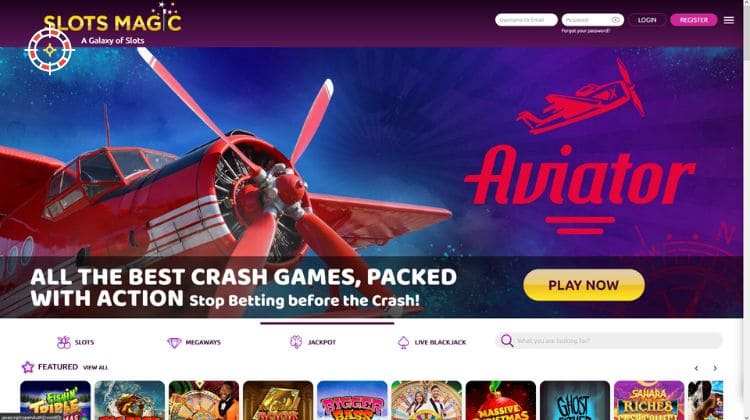Image resolution: width=750 pixels, height=420 pixels.
Task: Focus the Username or Email field
Action: point(526,20)
